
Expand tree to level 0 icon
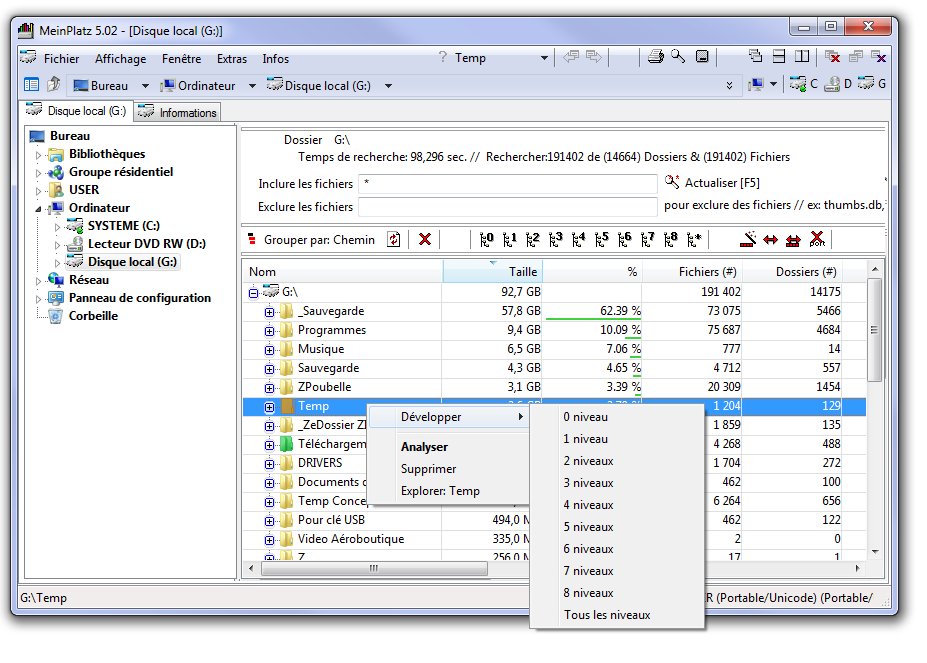point(486,240)
